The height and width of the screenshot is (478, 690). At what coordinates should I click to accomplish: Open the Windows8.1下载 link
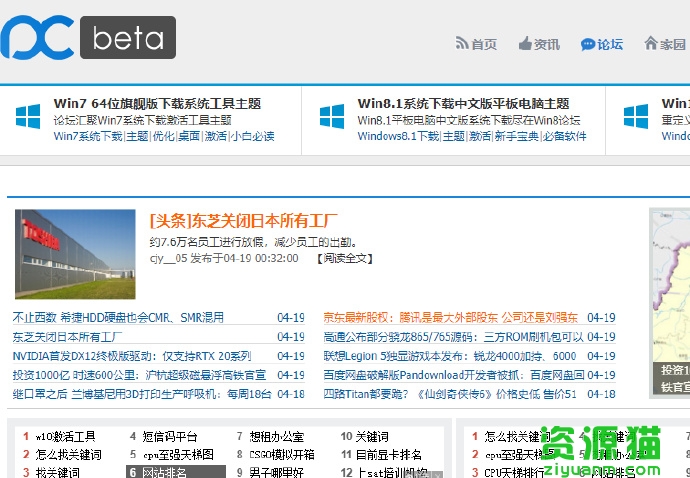pos(398,136)
